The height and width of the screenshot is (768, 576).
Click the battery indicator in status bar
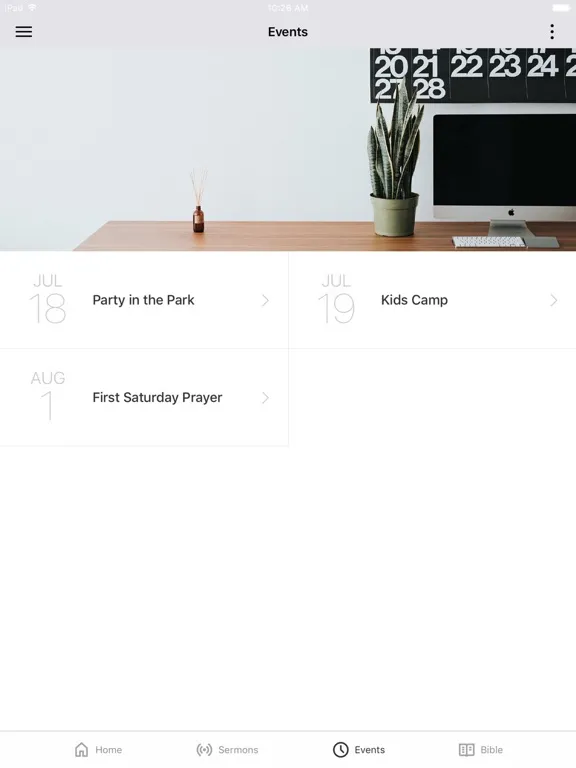tap(561, 7)
